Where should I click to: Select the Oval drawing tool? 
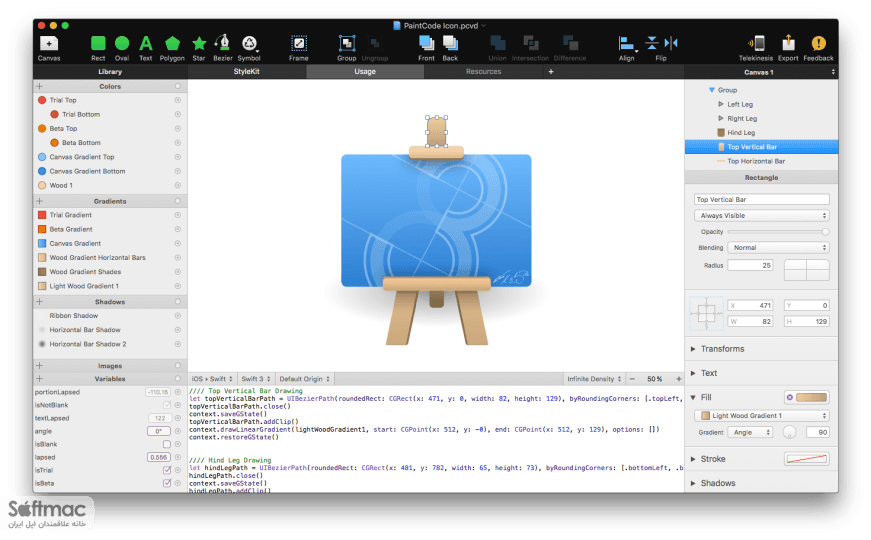click(122, 47)
